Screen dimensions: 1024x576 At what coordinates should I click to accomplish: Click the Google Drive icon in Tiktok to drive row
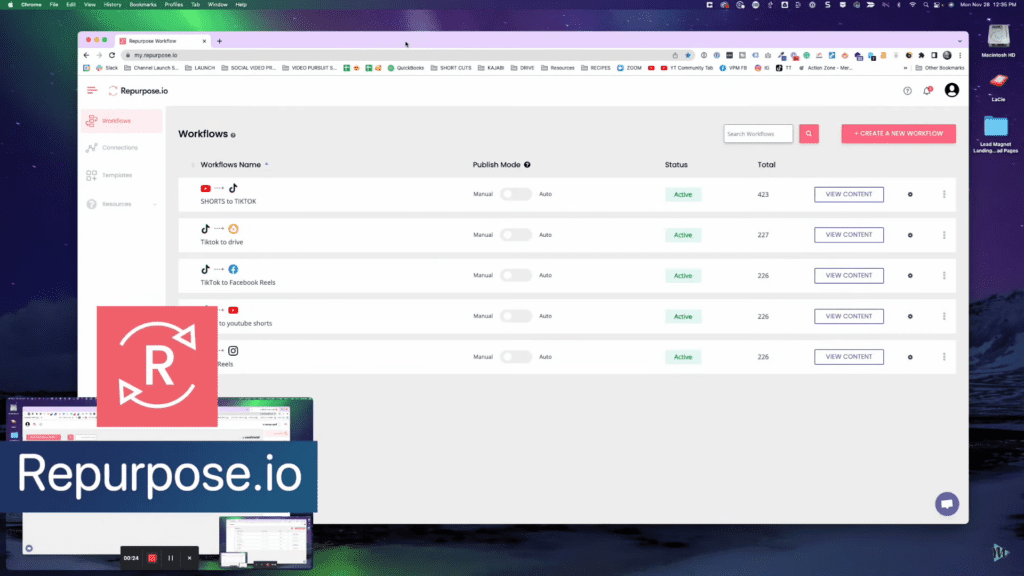(233, 229)
